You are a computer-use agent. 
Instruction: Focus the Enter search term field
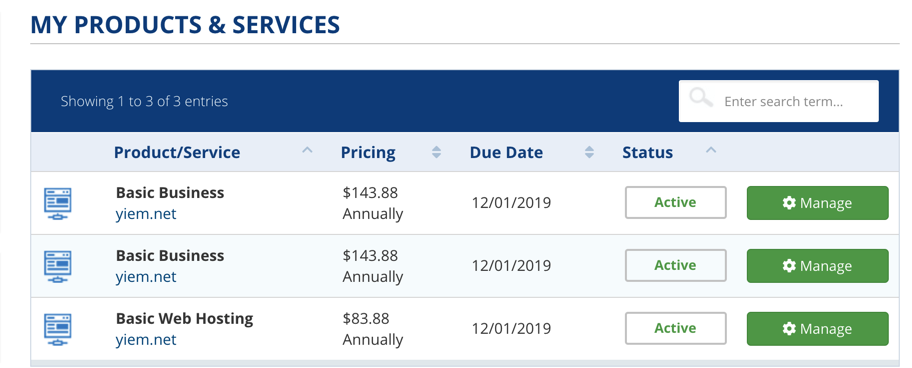pos(778,101)
